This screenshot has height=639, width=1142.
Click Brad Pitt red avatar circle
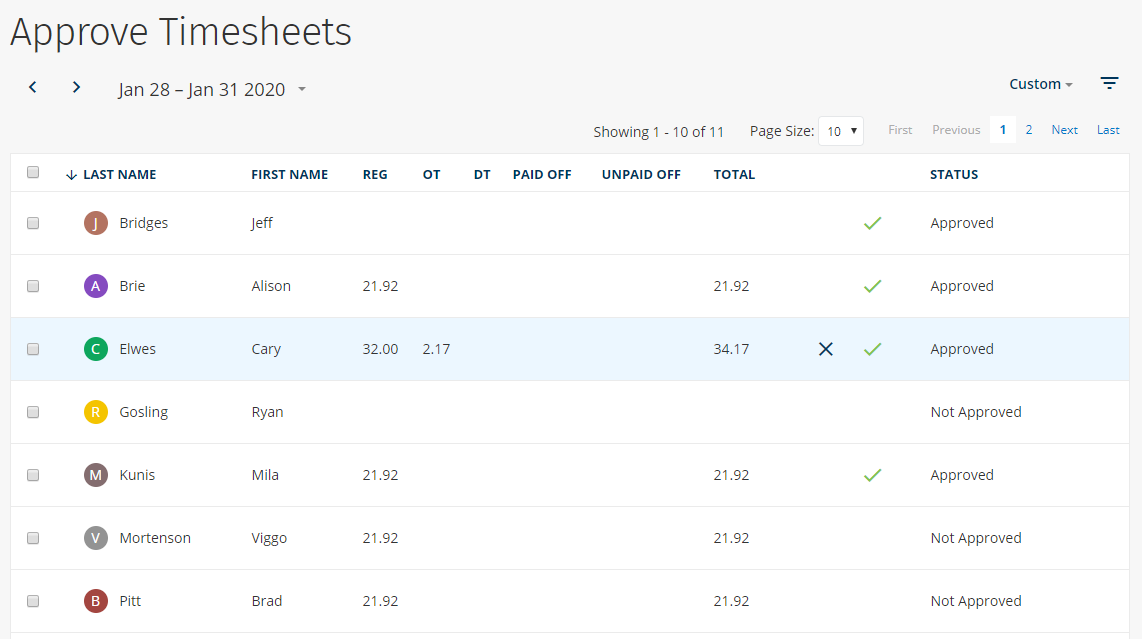tap(95, 600)
